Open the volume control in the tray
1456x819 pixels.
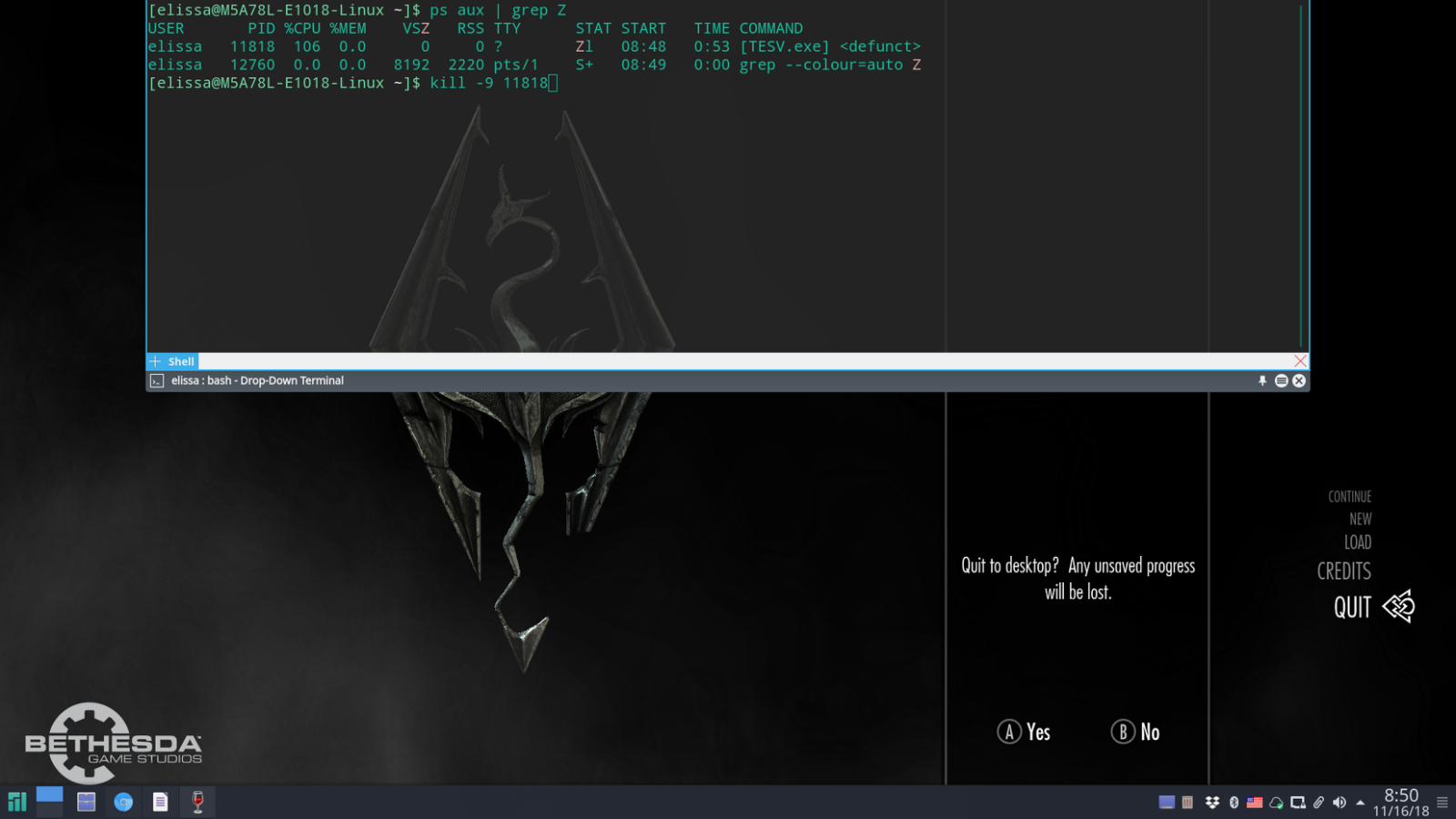(x=1340, y=803)
